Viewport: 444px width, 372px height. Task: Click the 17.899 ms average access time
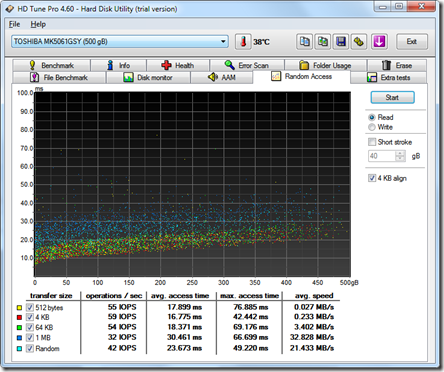point(185,307)
